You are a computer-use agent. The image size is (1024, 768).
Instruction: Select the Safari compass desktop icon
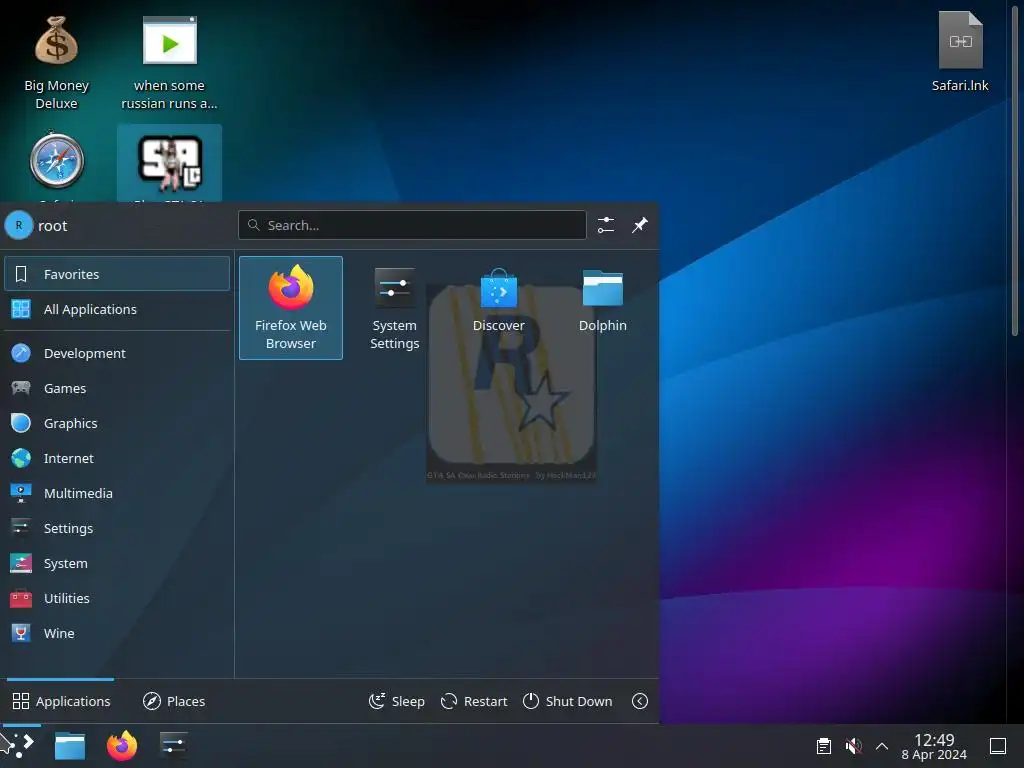point(57,162)
